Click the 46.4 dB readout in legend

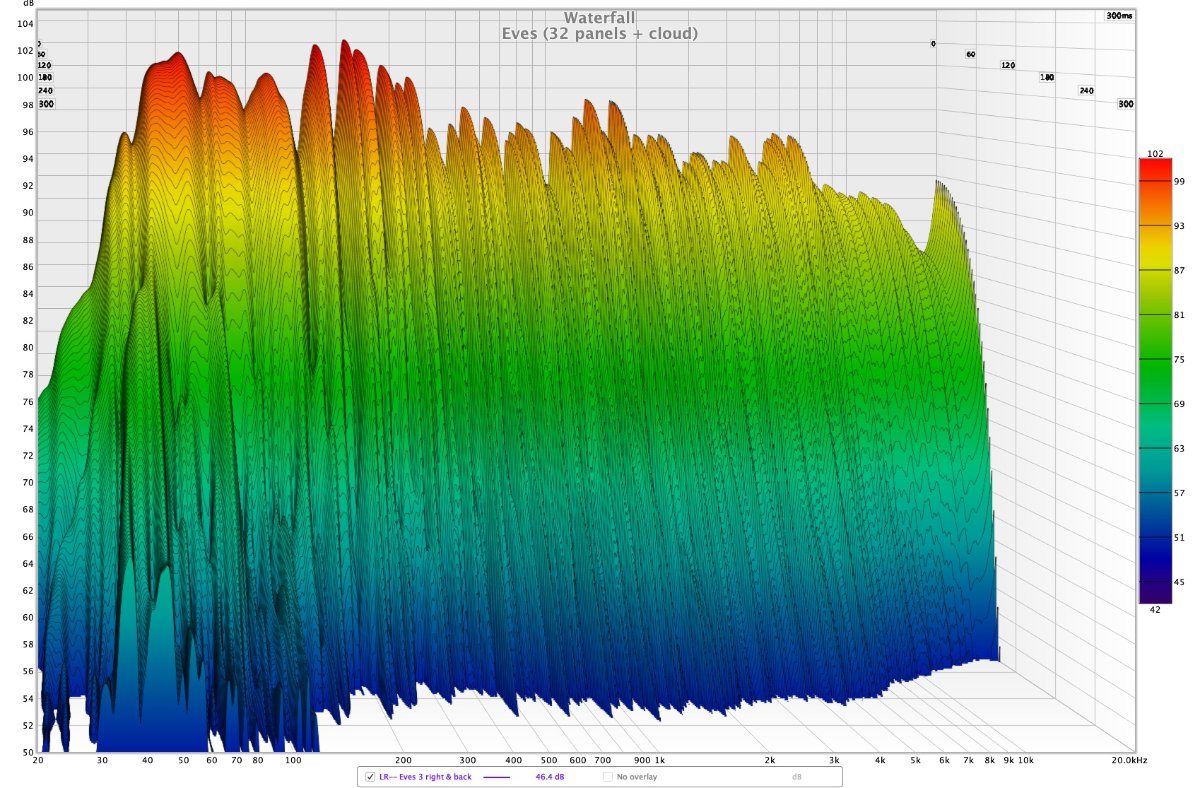pyautogui.click(x=551, y=776)
